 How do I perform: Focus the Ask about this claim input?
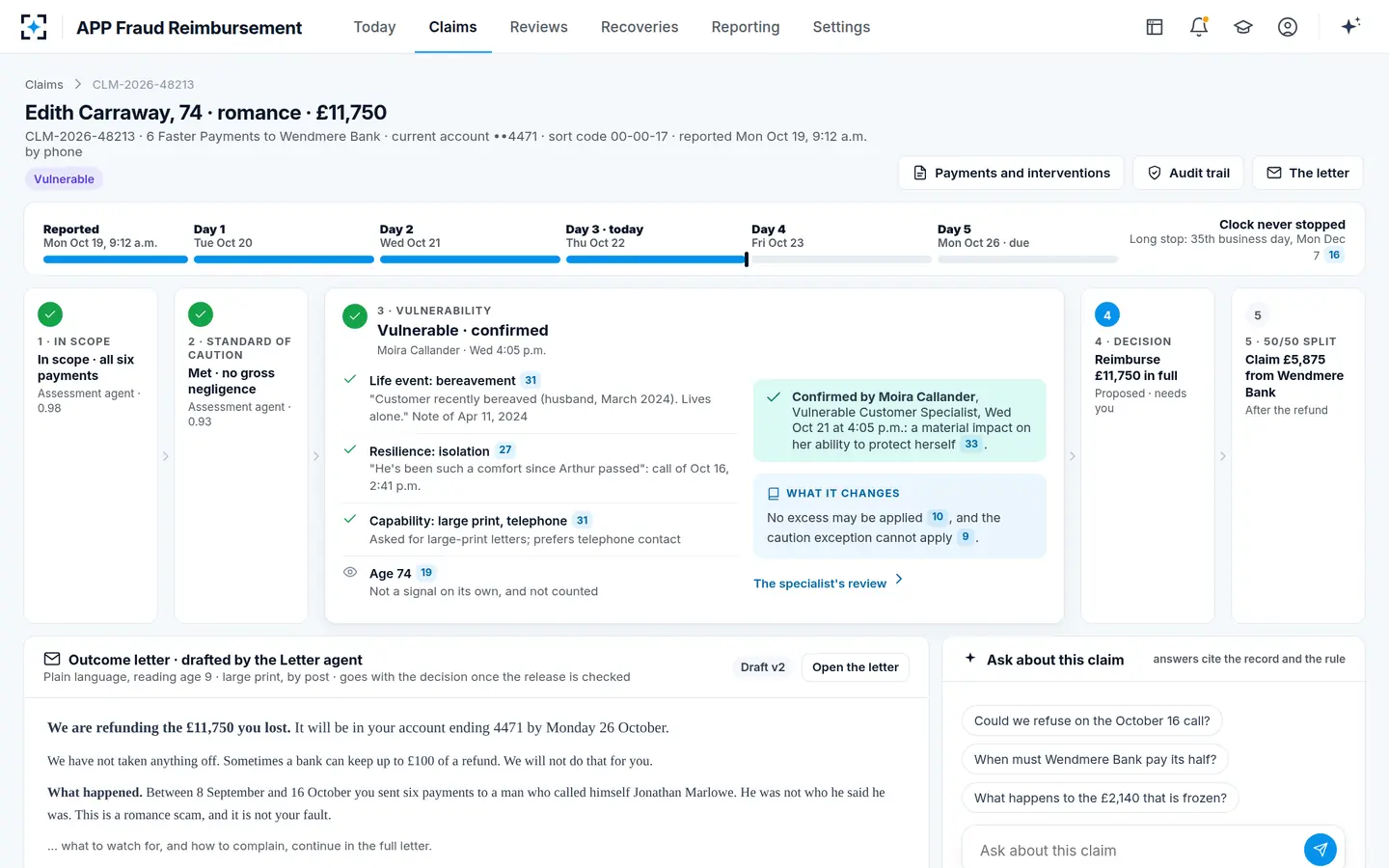[x=1135, y=850]
